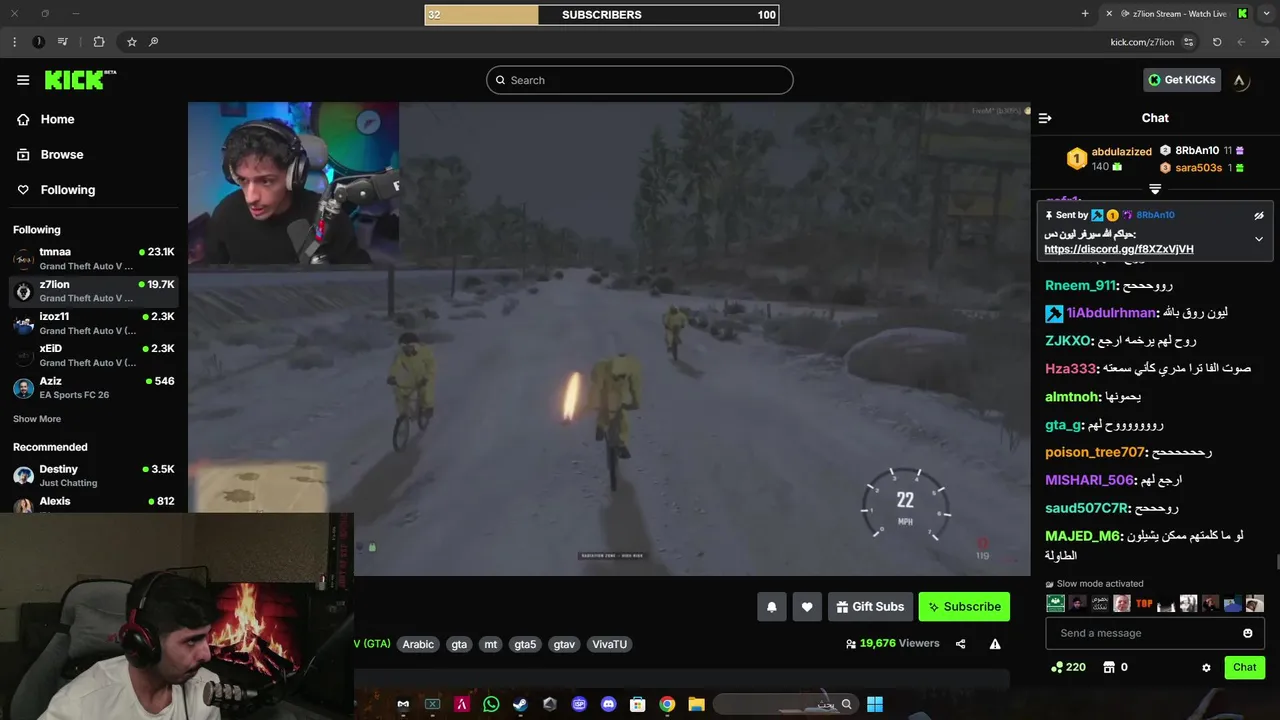
Task: Open Alexis recommended channel
Action: pyautogui.click(x=94, y=502)
